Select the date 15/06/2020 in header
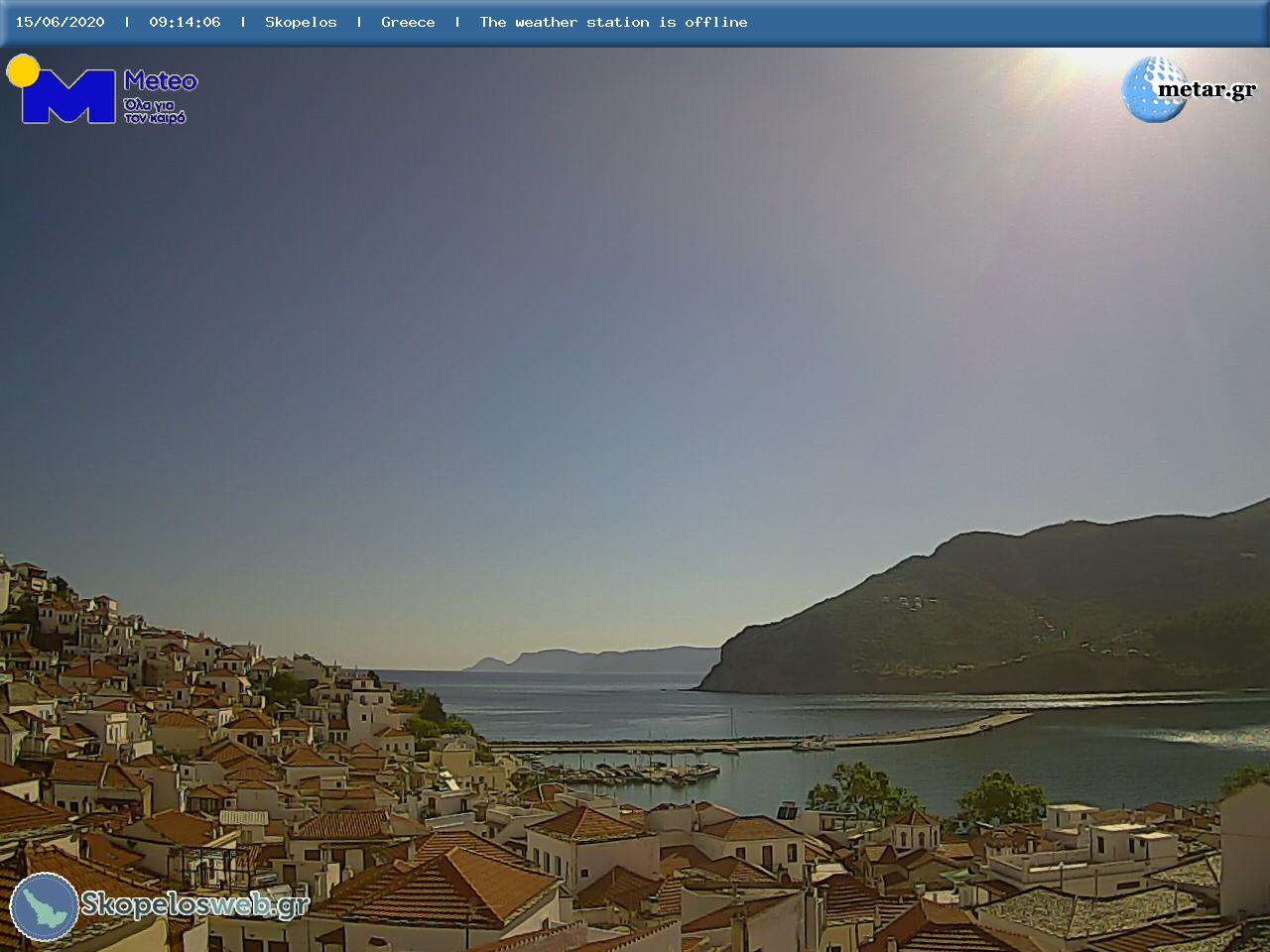The height and width of the screenshot is (952, 1270). pyautogui.click(x=60, y=22)
